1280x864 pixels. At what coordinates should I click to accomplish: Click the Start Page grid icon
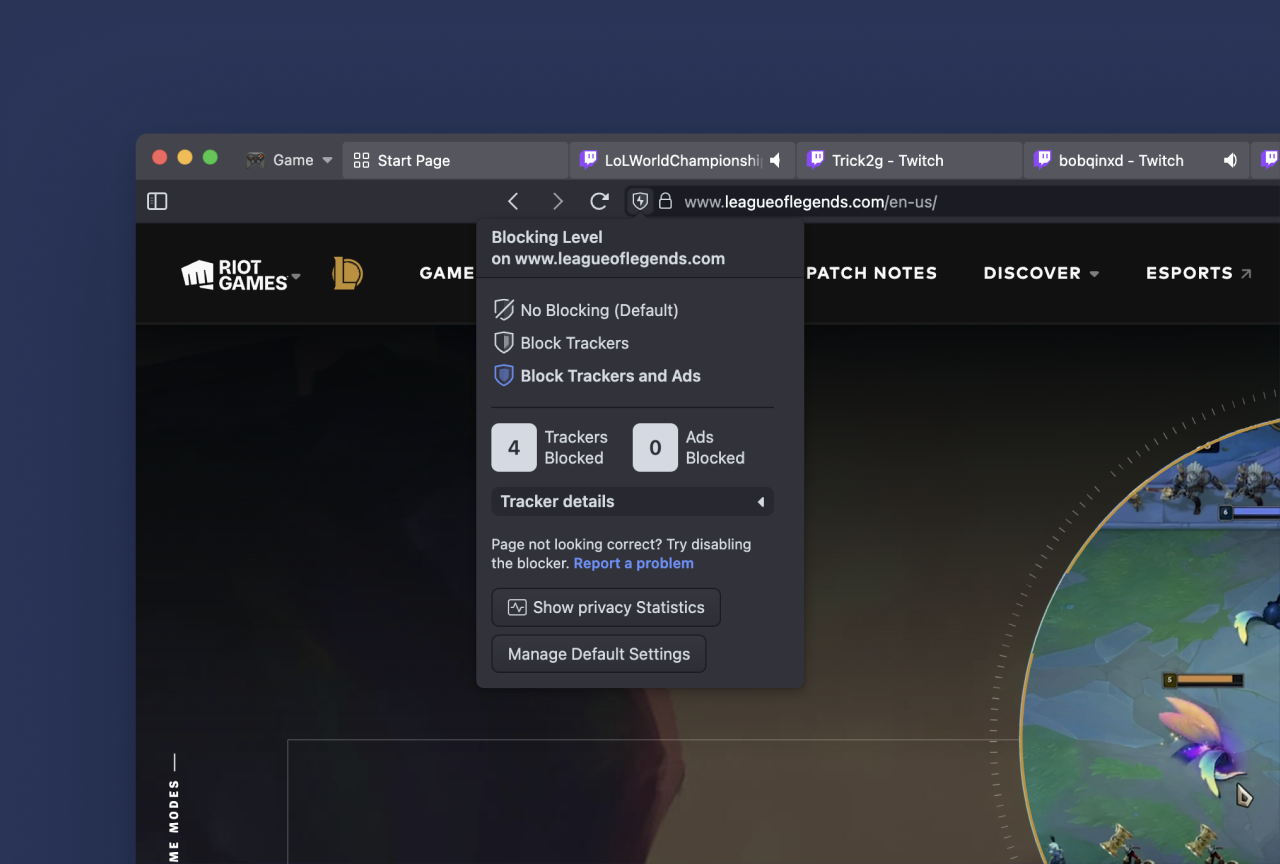[x=362, y=160]
